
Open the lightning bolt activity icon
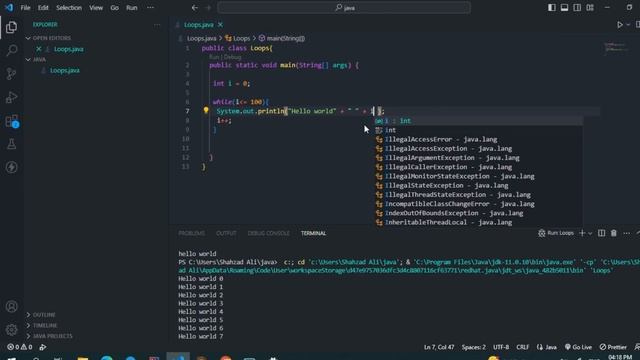(x=11, y=167)
